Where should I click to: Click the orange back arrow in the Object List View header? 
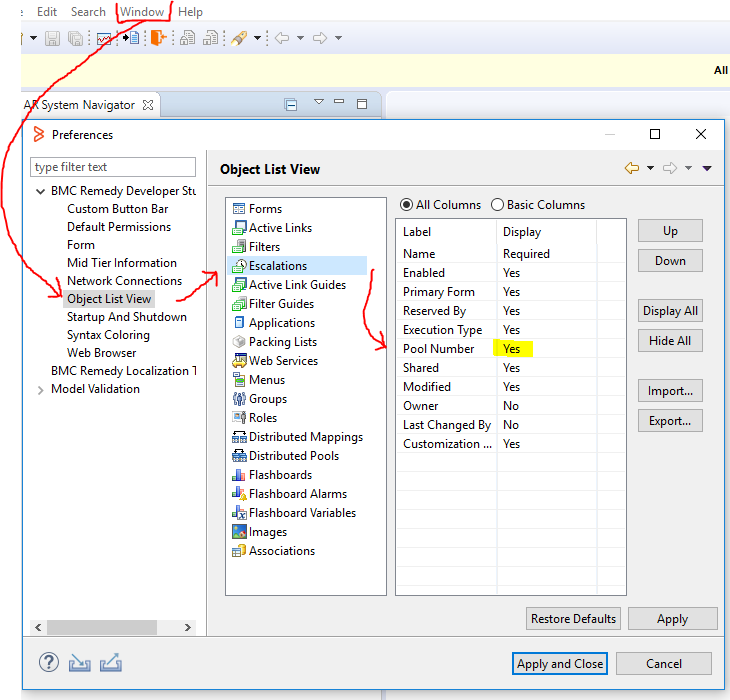click(632, 168)
